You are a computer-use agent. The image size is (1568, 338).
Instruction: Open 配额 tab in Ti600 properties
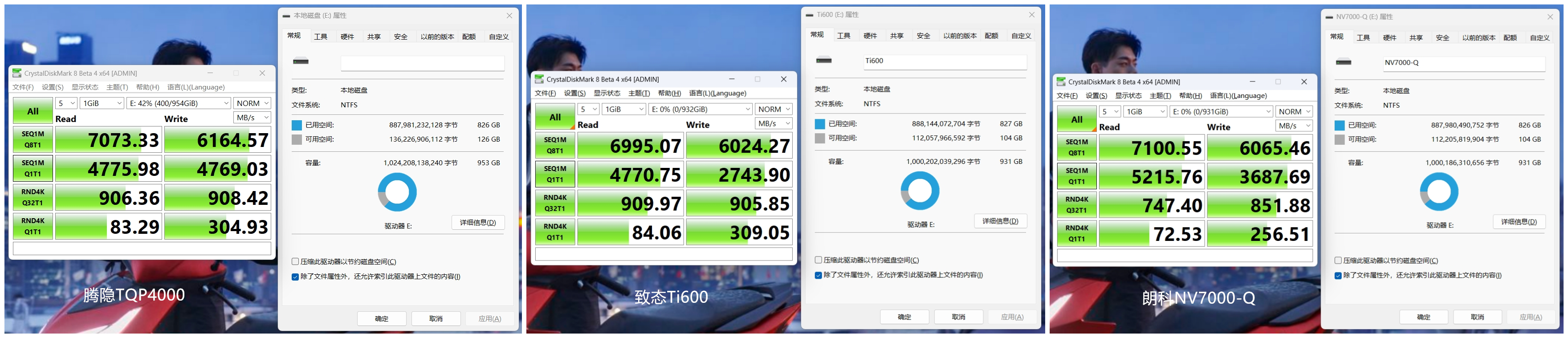(x=992, y=36)
